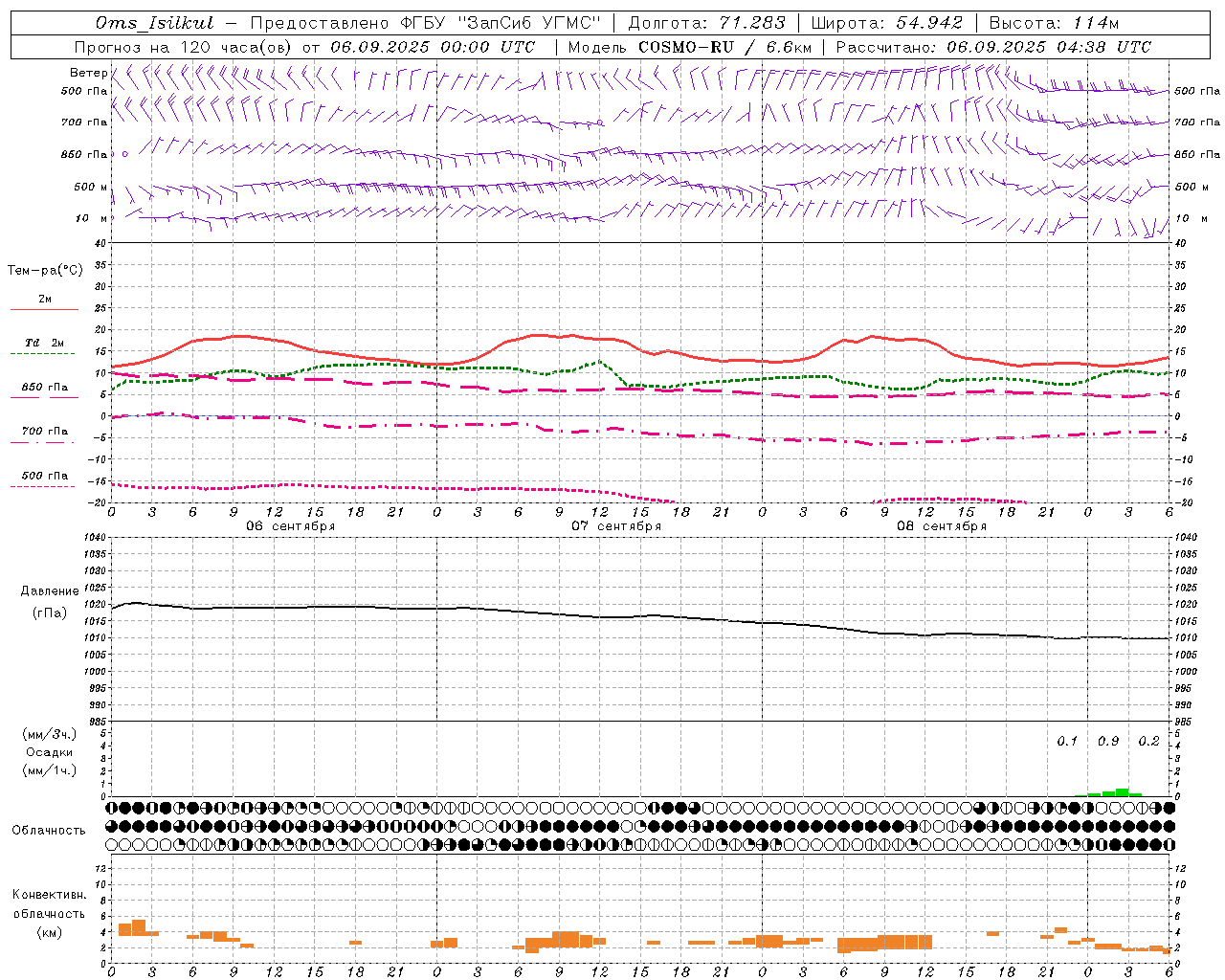Click the tallest green precipitation bar

[x=1123, y=792]
